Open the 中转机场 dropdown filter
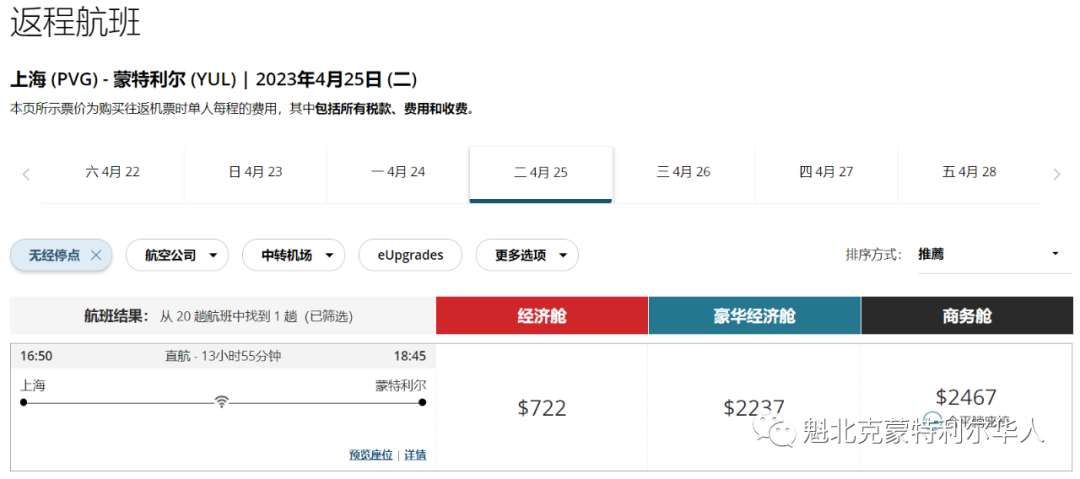1080x479 pixels. (293, 255)
